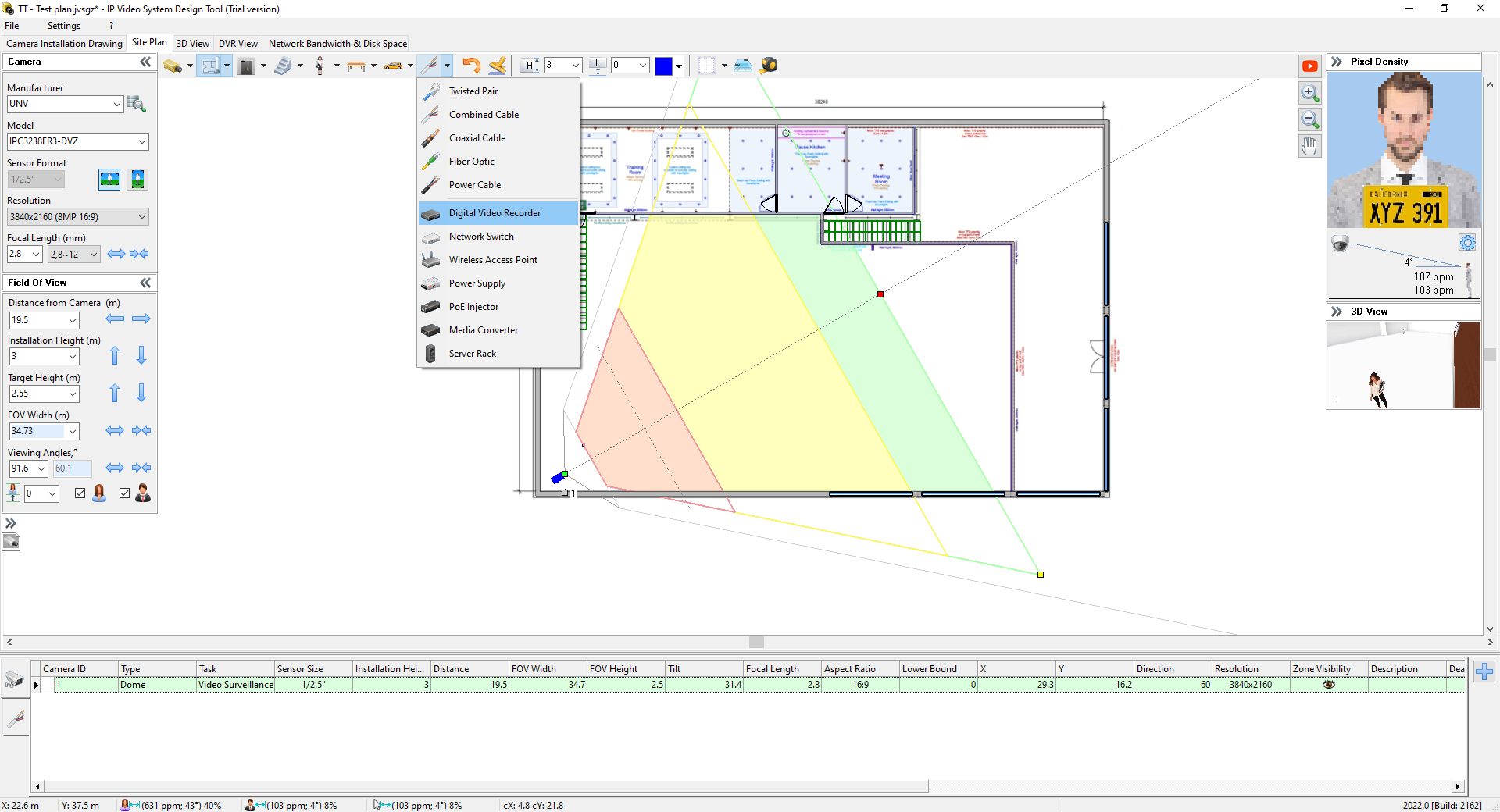Open the tape measure tool
1500x812 pixels.
point(769,66)
